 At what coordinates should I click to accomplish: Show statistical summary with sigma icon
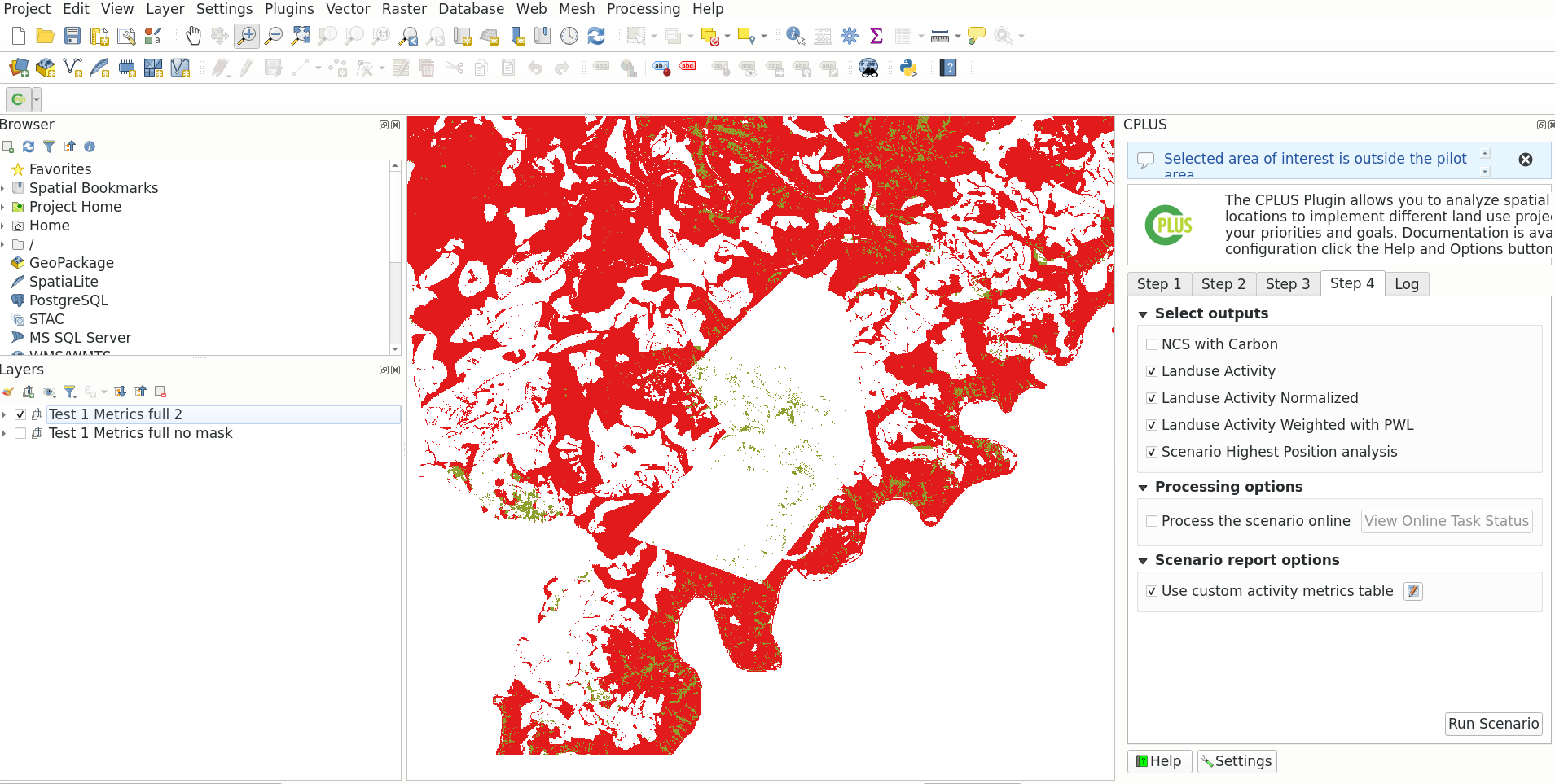click(876, 36)
